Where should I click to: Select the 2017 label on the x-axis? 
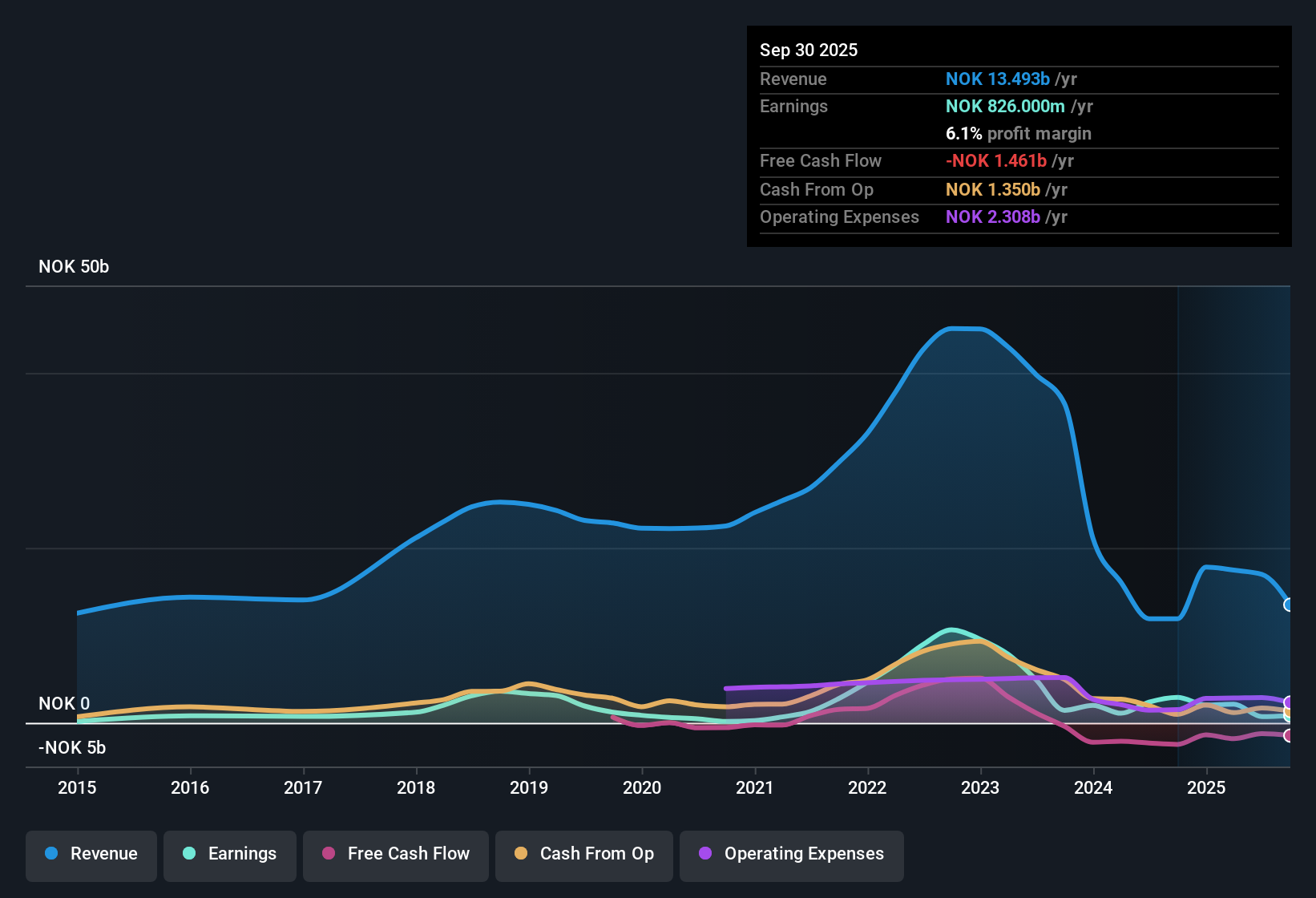coord(303,788)
